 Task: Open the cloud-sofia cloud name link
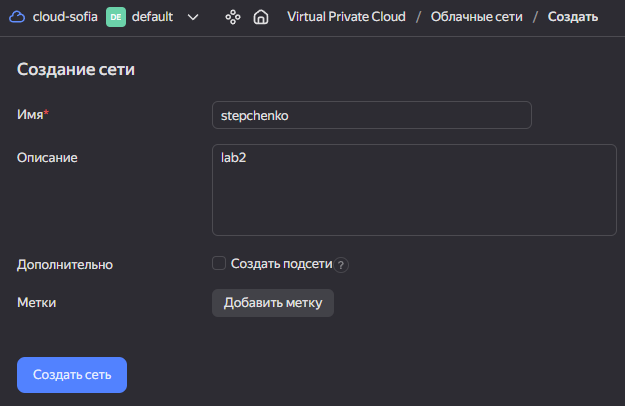point(65,17)
